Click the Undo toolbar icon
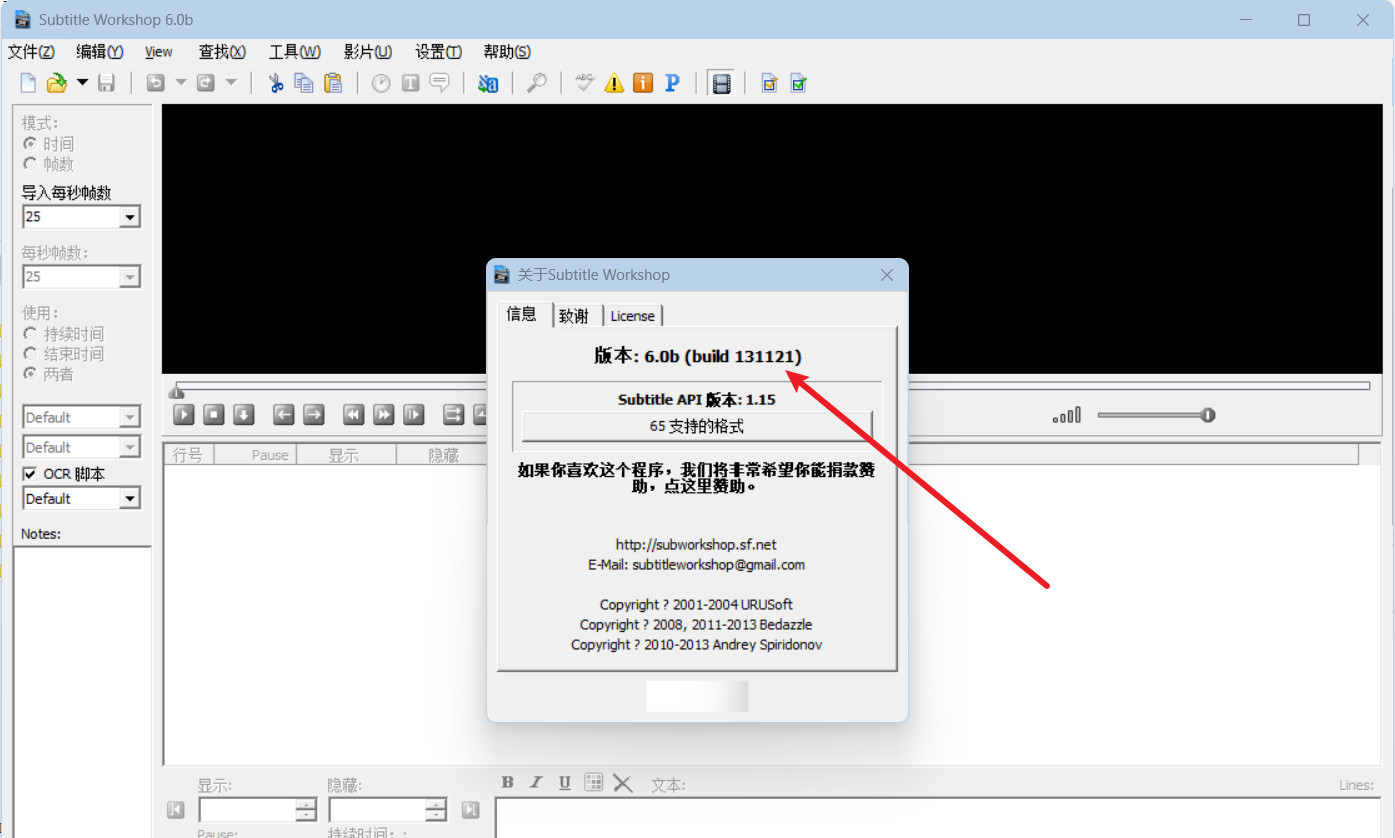This screenshot has width=1395, height=838. click(156, 83)
